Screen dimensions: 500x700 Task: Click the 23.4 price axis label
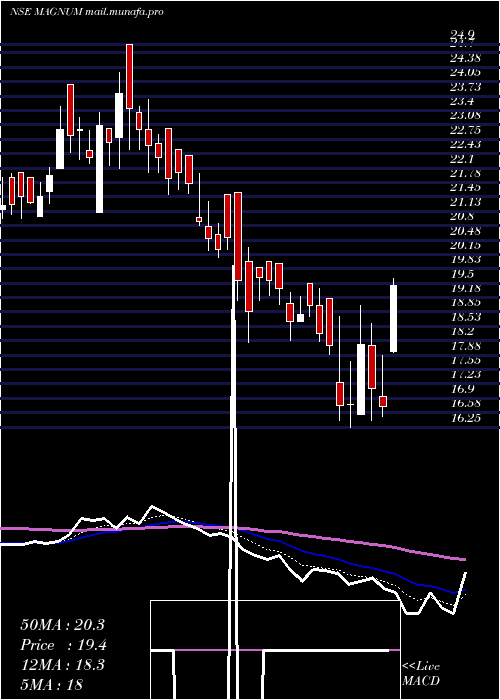coord(462,101)
